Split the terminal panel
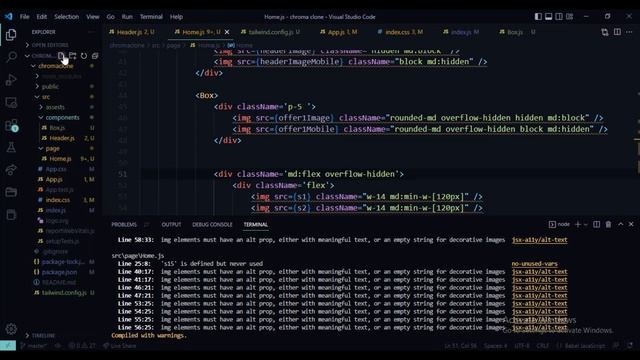This screenshot has height=360, width=640. click(596, 224)
